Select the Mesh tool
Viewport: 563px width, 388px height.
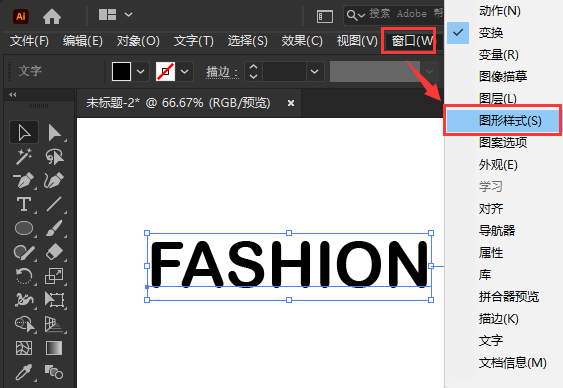(24, 348)
